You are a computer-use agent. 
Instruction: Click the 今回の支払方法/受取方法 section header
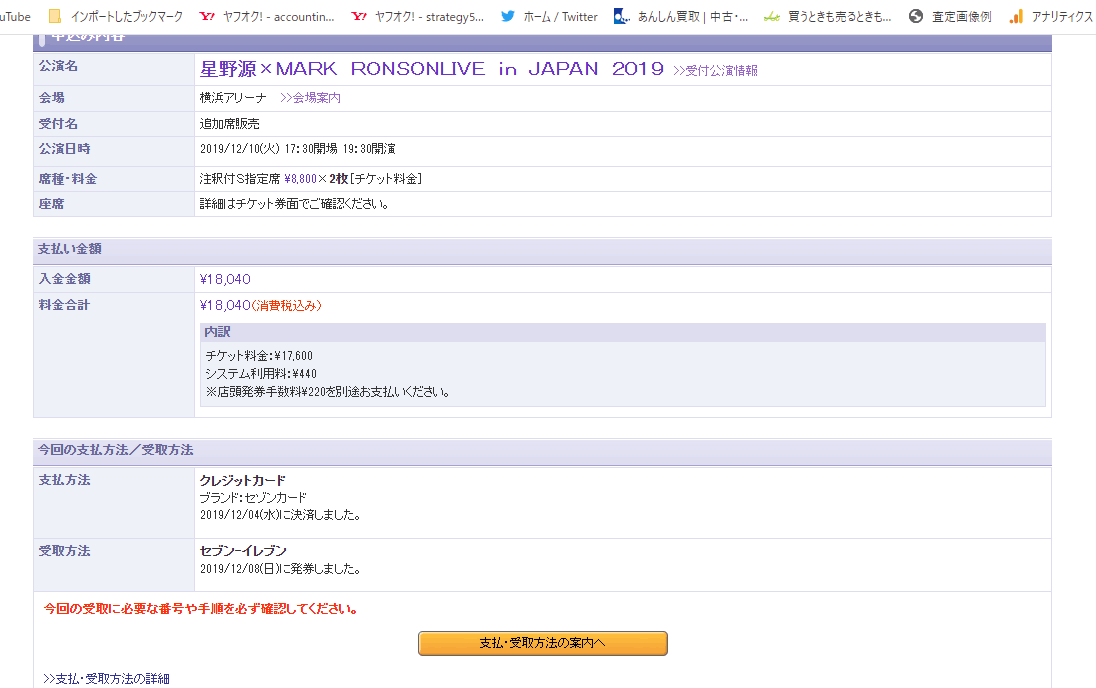115,450
